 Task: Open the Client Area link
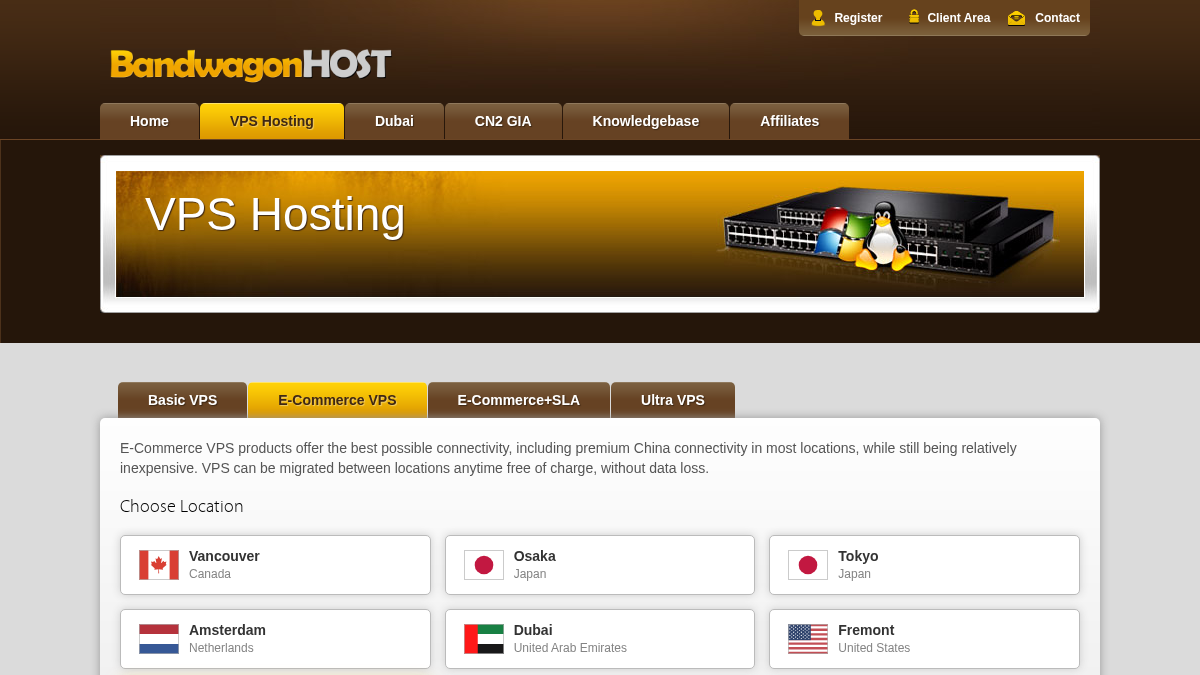coord(958,18)
